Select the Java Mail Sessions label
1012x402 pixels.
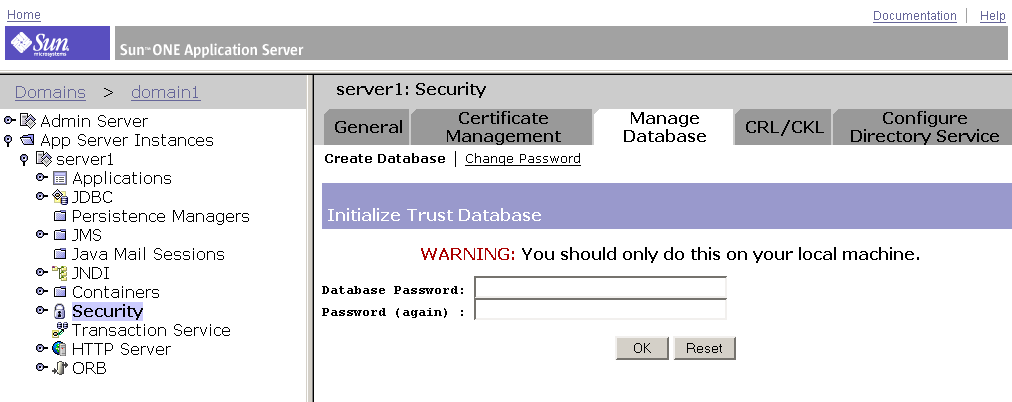(148, 254)
